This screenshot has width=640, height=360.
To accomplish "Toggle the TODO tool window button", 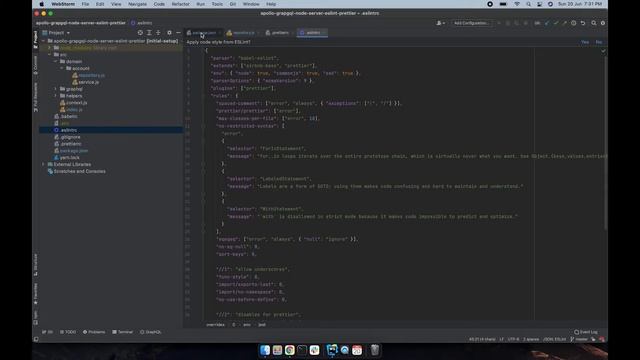I will tap(68, 332).
